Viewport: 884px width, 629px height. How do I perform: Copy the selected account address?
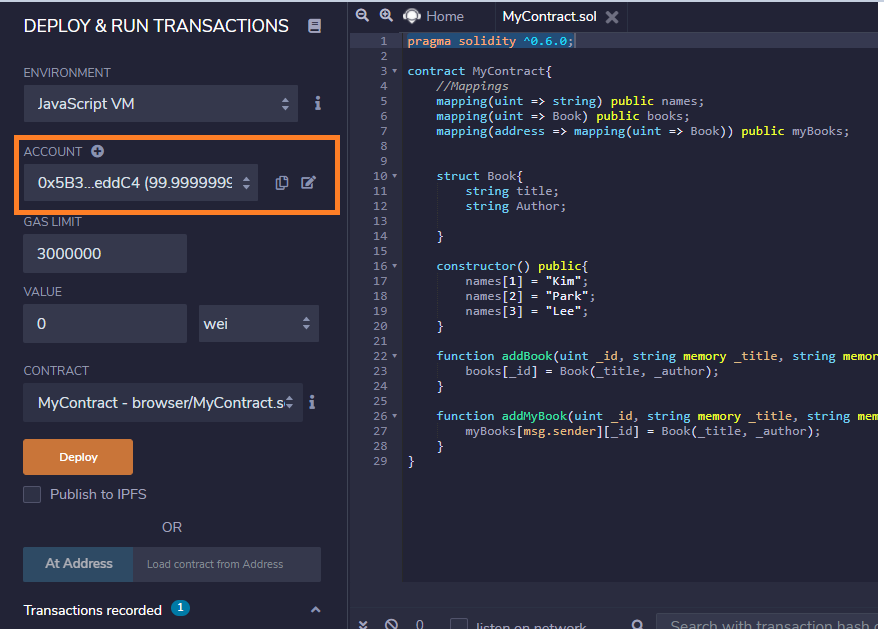pos(282,183)
